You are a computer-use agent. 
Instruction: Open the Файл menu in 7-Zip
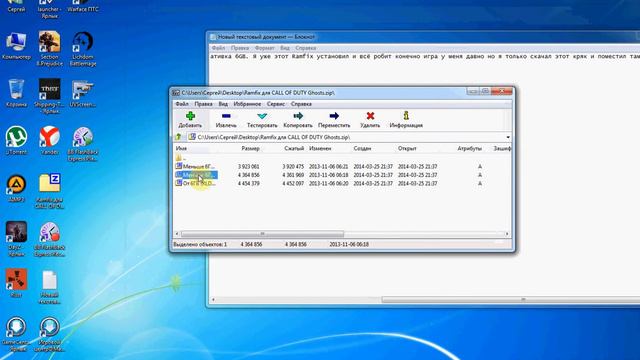[x=182, y=104]
